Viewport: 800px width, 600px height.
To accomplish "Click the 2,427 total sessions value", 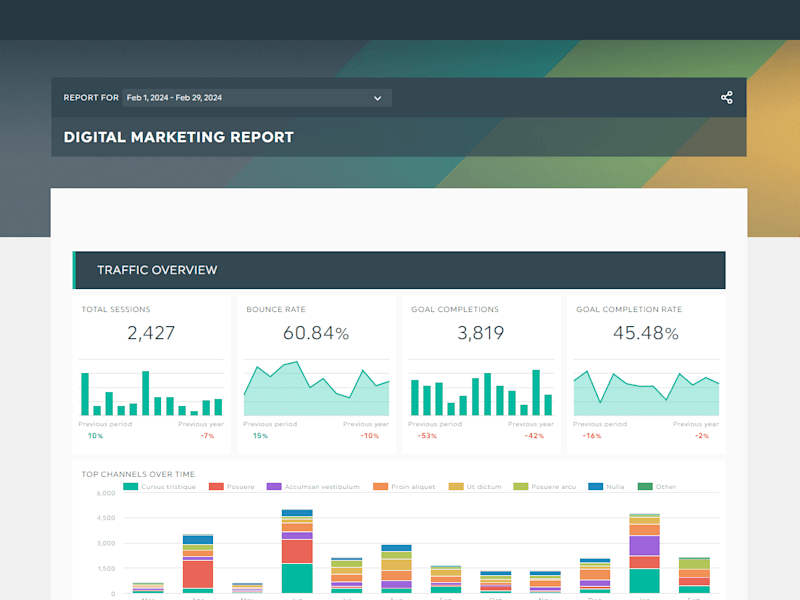I will pos(151,333).
